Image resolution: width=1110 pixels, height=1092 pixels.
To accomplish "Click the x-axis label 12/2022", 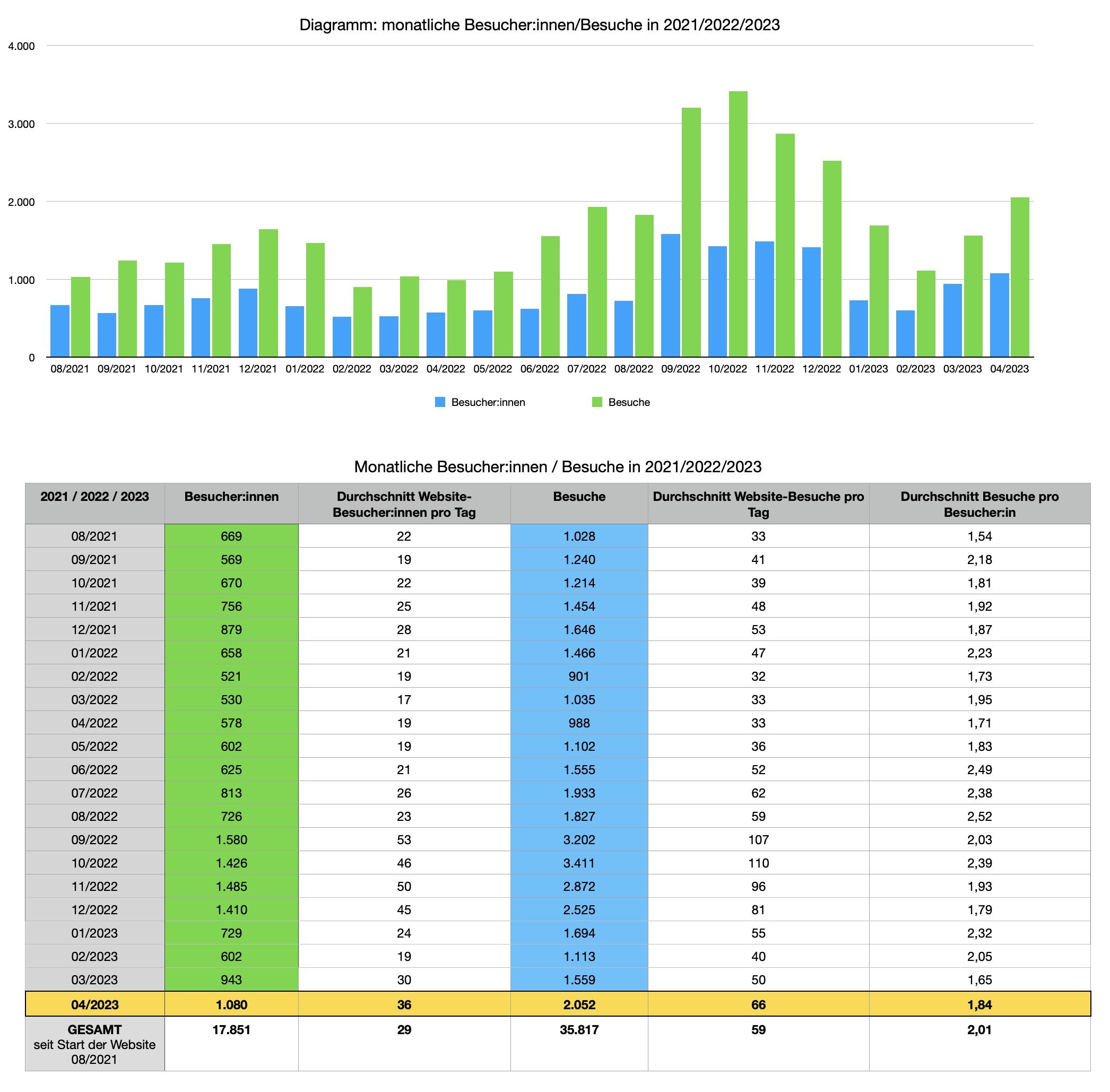I will pos(821,369).
